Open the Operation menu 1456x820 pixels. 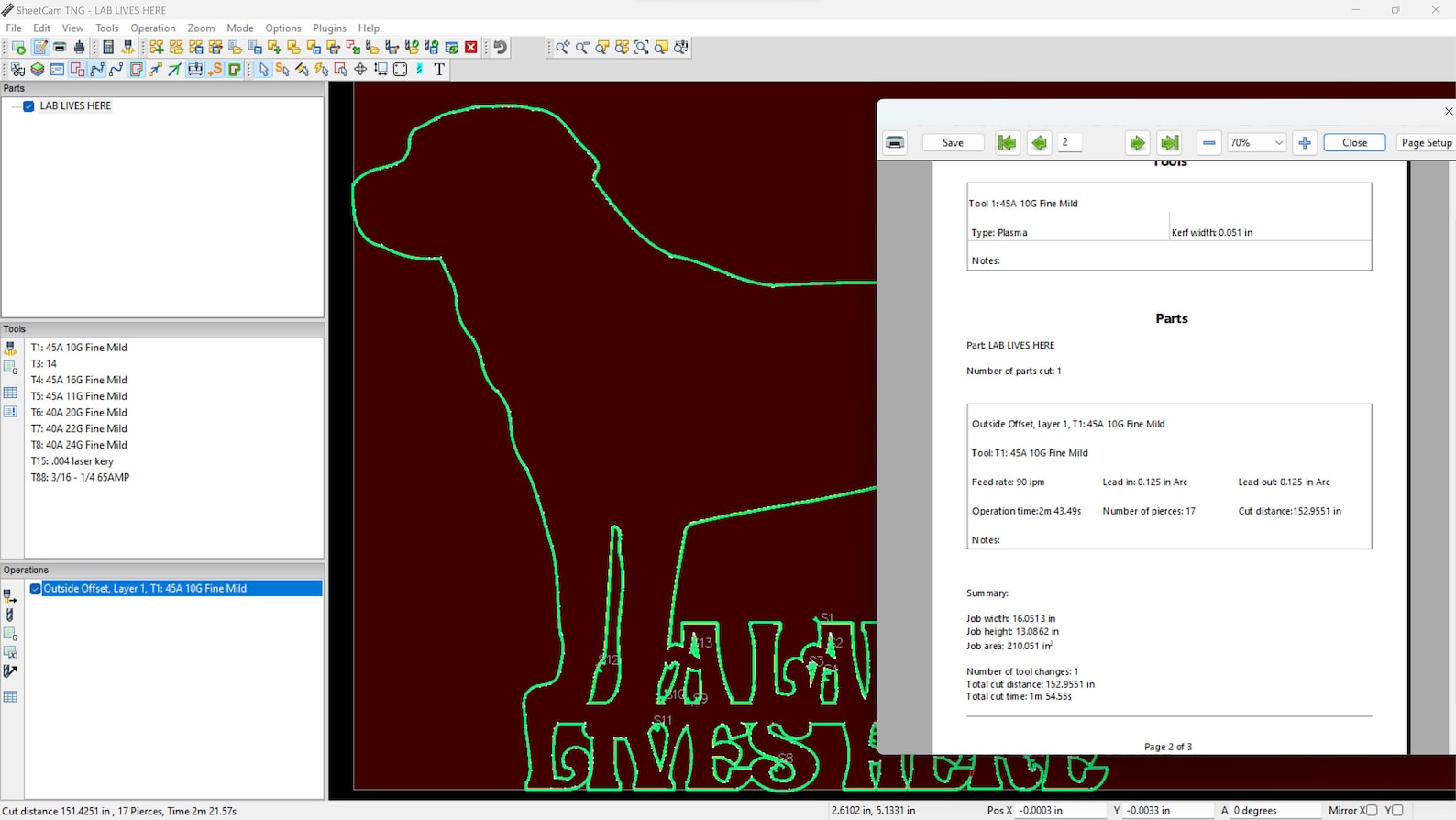coord(152,28)
